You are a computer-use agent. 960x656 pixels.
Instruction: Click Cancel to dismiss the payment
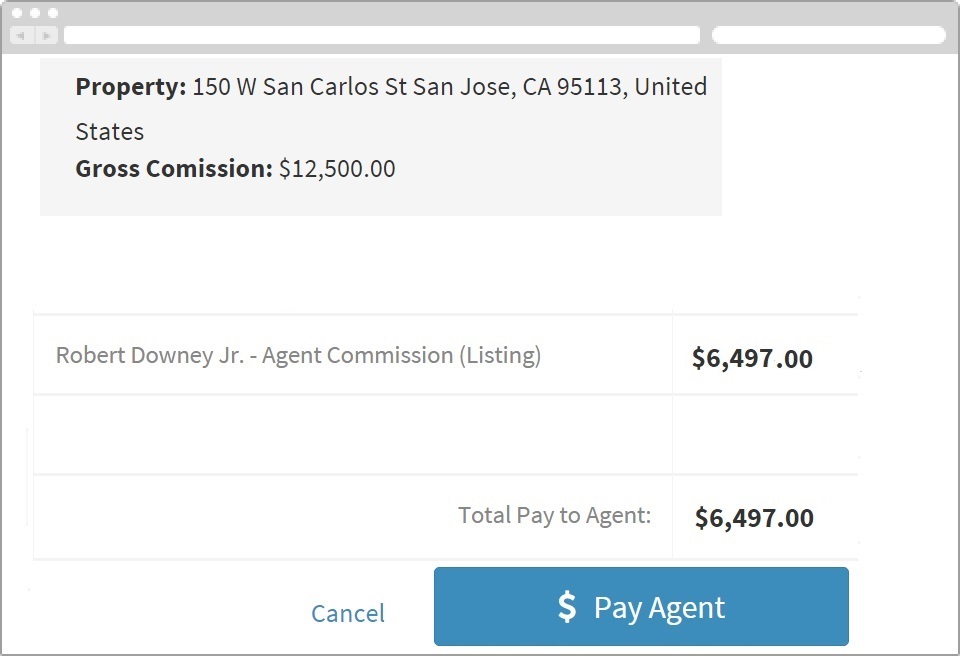(348, 613)
